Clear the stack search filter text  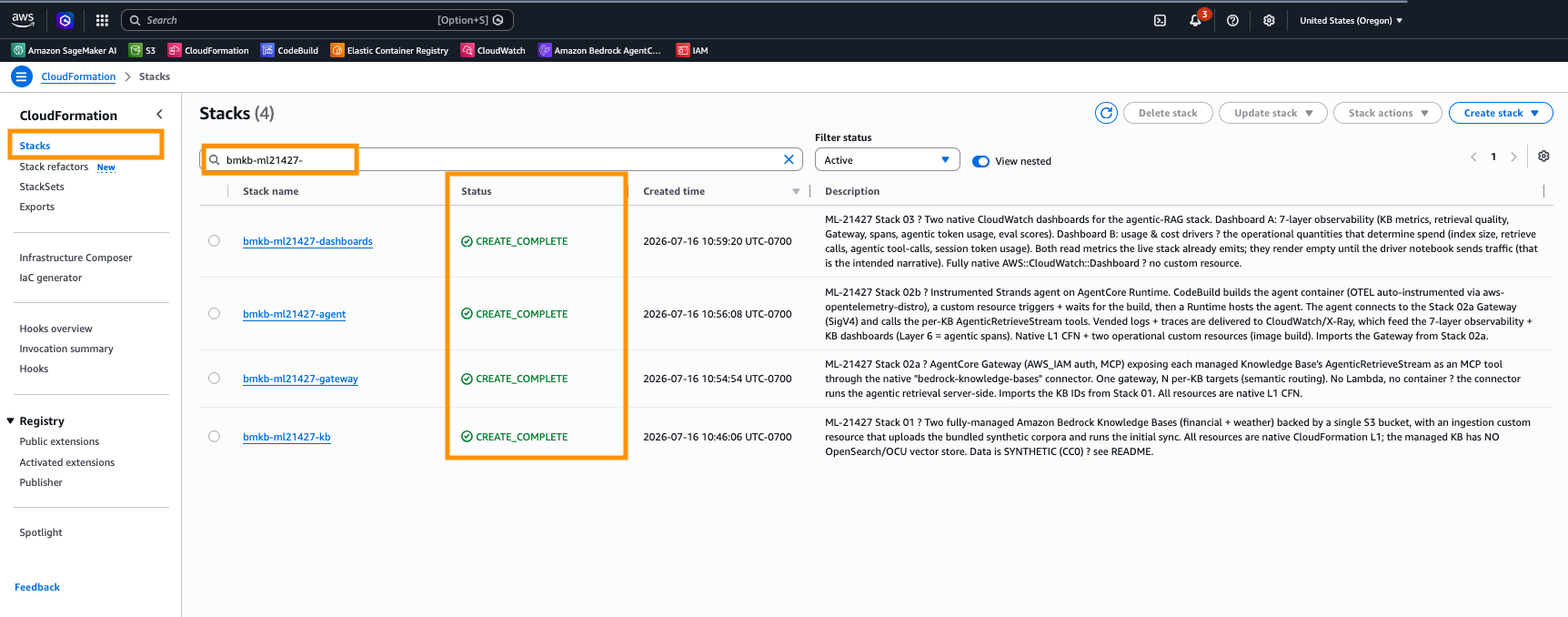click(x=789, y=159)
